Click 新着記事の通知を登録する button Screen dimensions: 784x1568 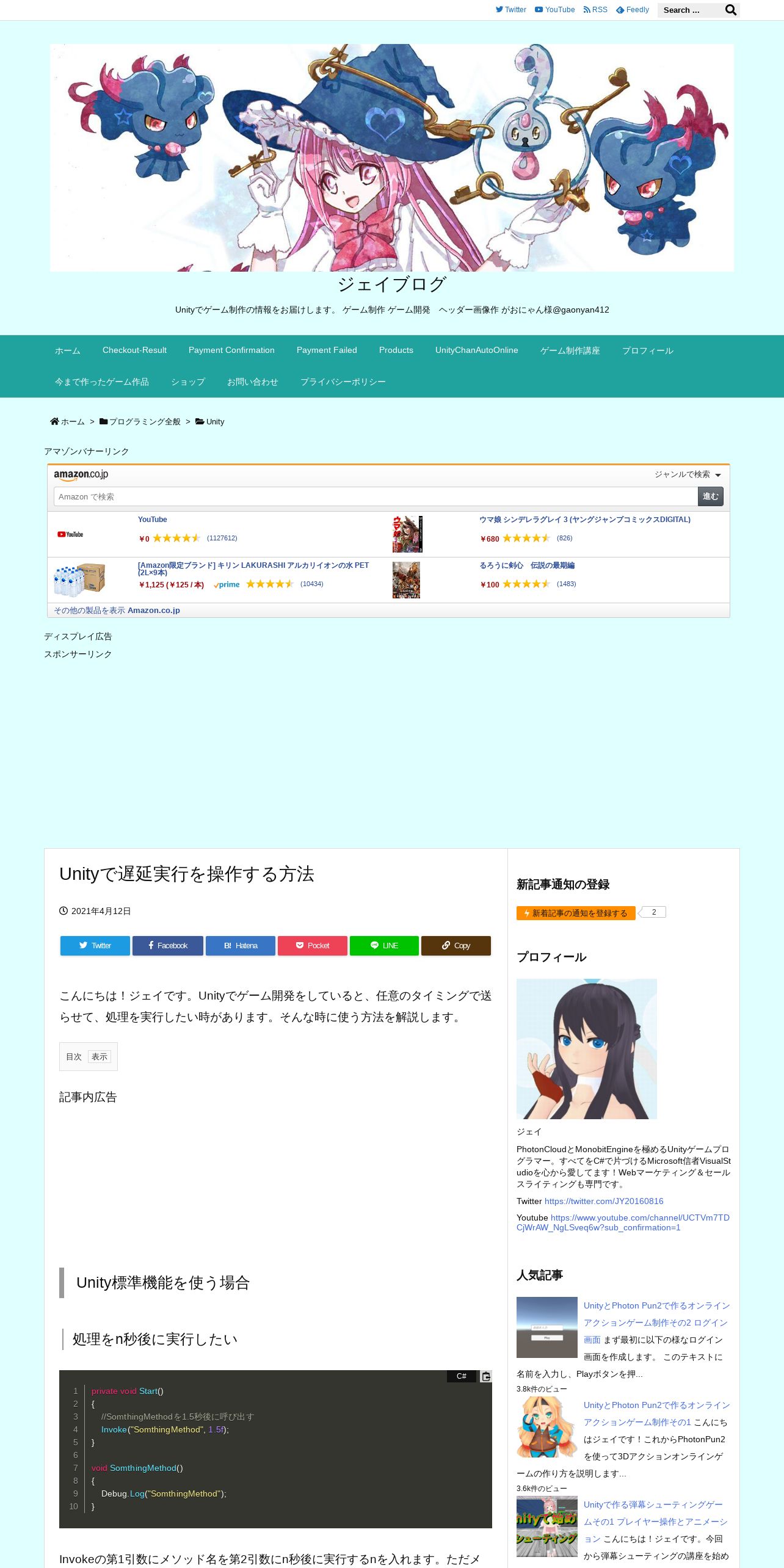pos(576,913)
